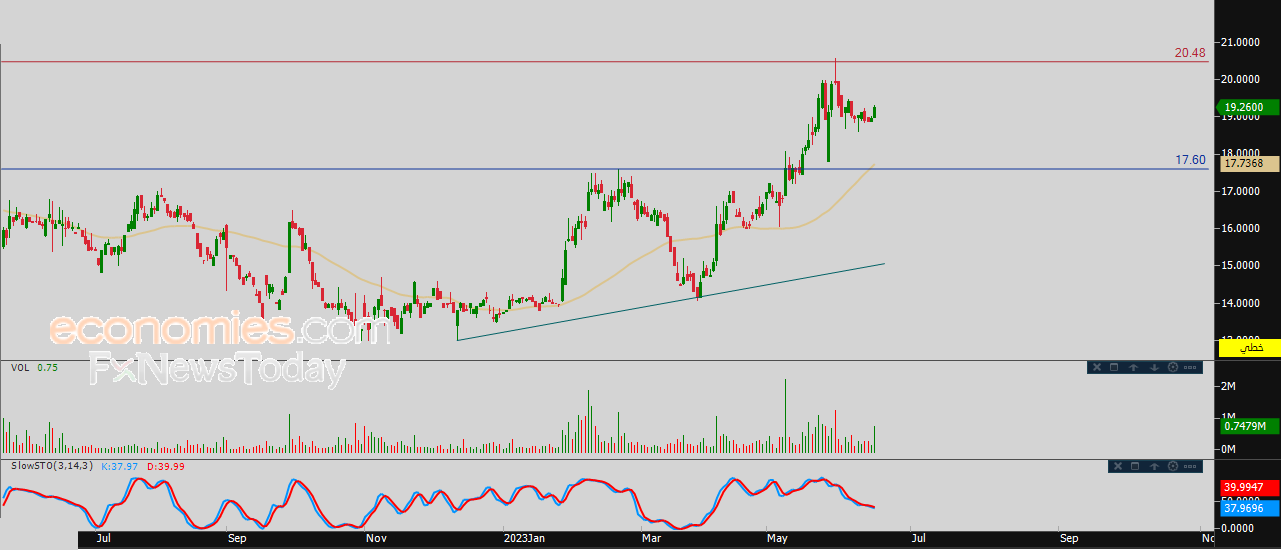Click the green 19.2600 current price tag
This screenshot has height=550, width=1281.
(1245, 107)
